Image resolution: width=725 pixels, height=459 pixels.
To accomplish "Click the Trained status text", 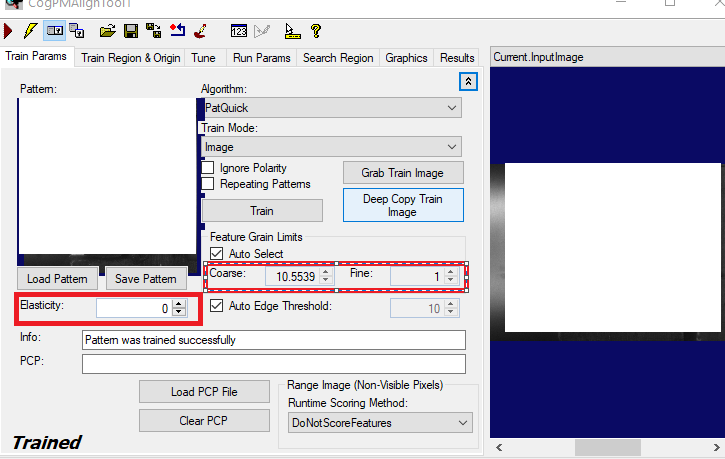I will coord(47,443).
